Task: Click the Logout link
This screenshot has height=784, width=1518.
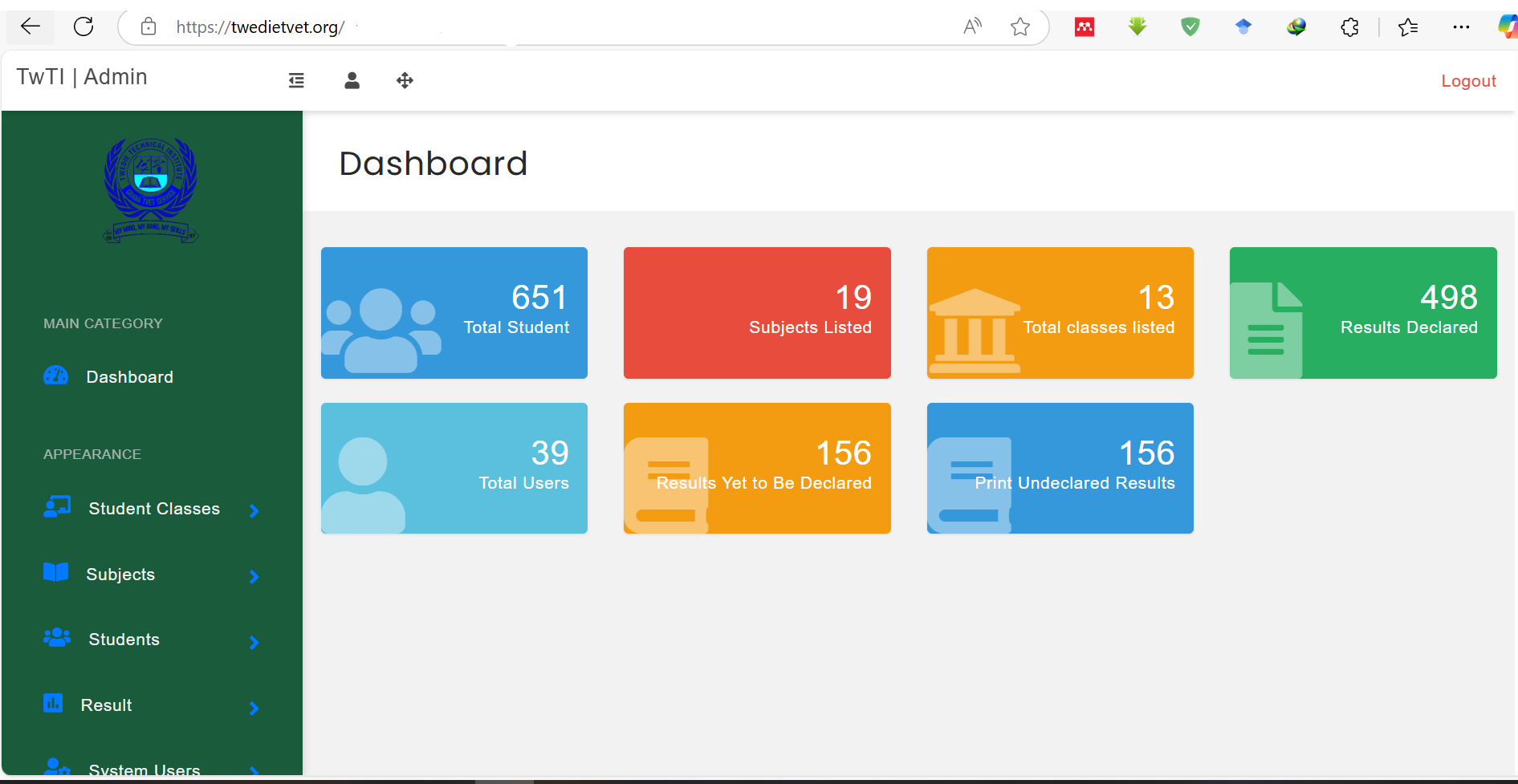Action: coord(1468,80)
